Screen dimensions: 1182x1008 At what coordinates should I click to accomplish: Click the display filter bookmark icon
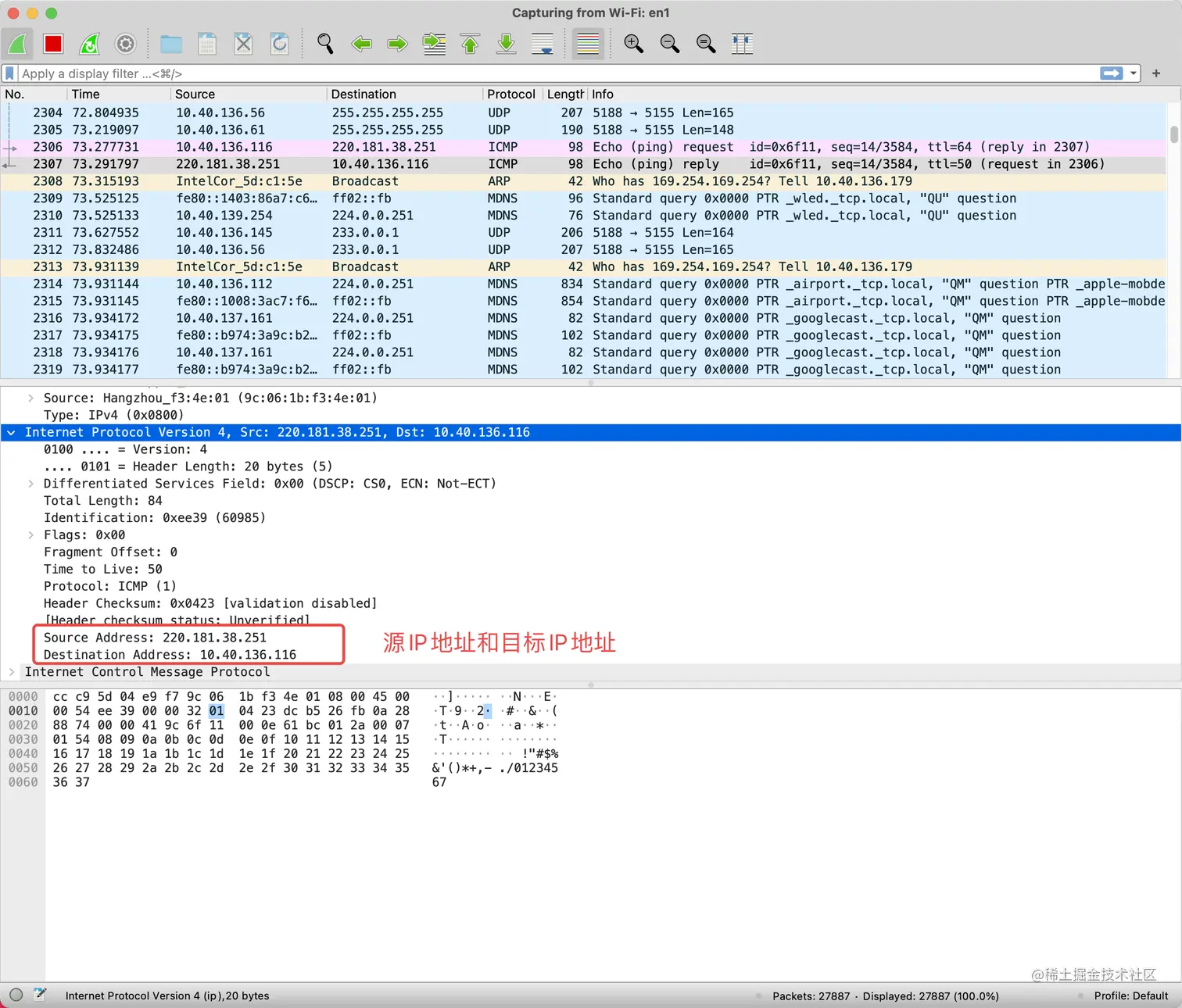(10, 73)
